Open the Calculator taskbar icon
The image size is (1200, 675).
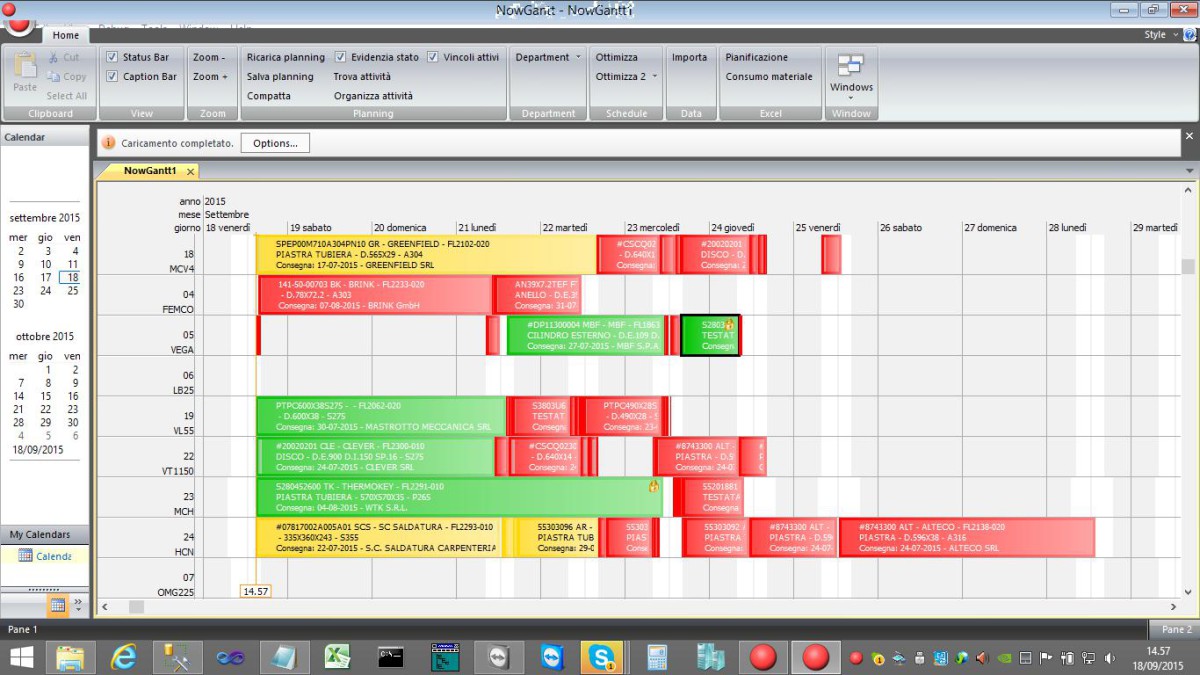pyautogui.click(x=657, y=657)
